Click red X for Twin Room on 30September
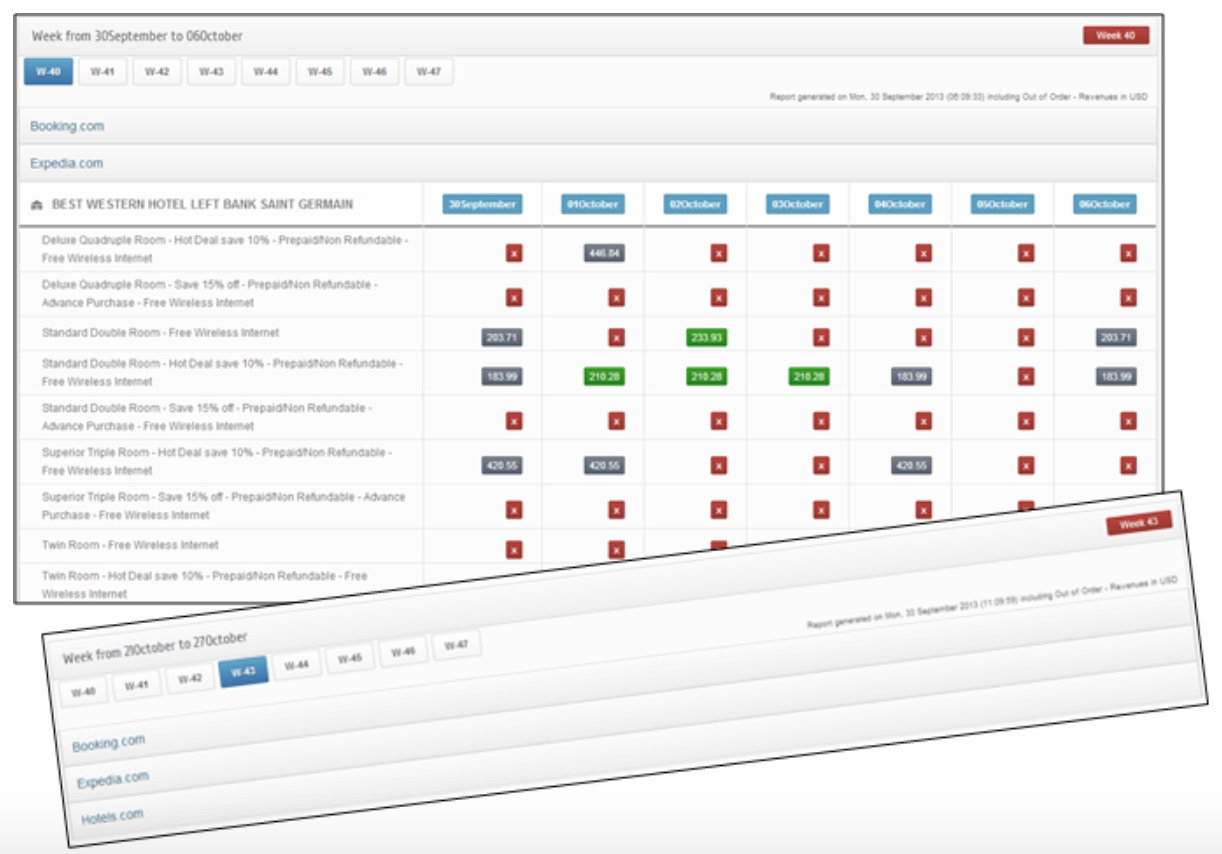Viewport: 1222px width, 854px height. [514, 549]
